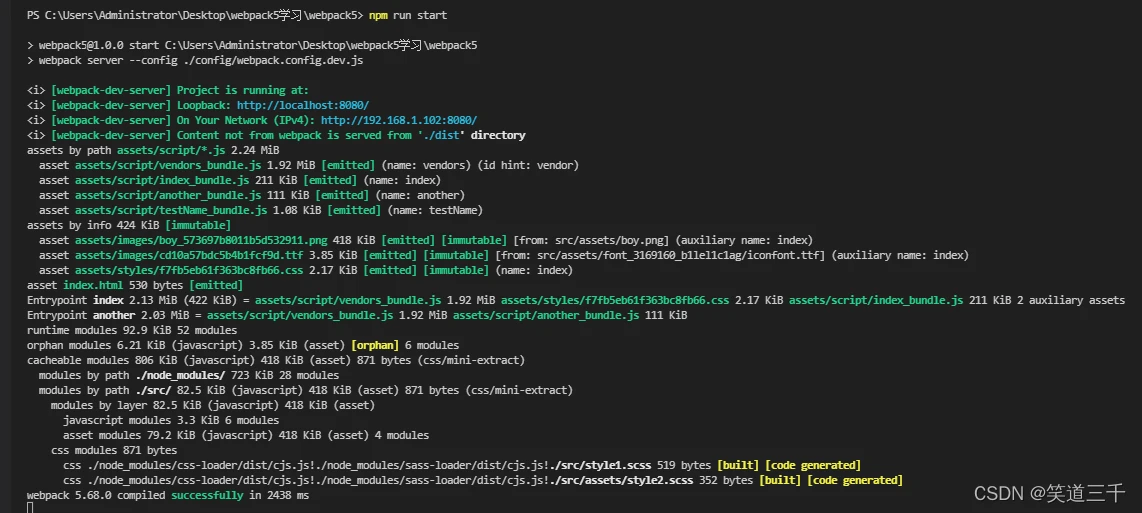Click the "(name: testName)" label
This screenshot has width=1142, height=513.
[x=435, y=210]
